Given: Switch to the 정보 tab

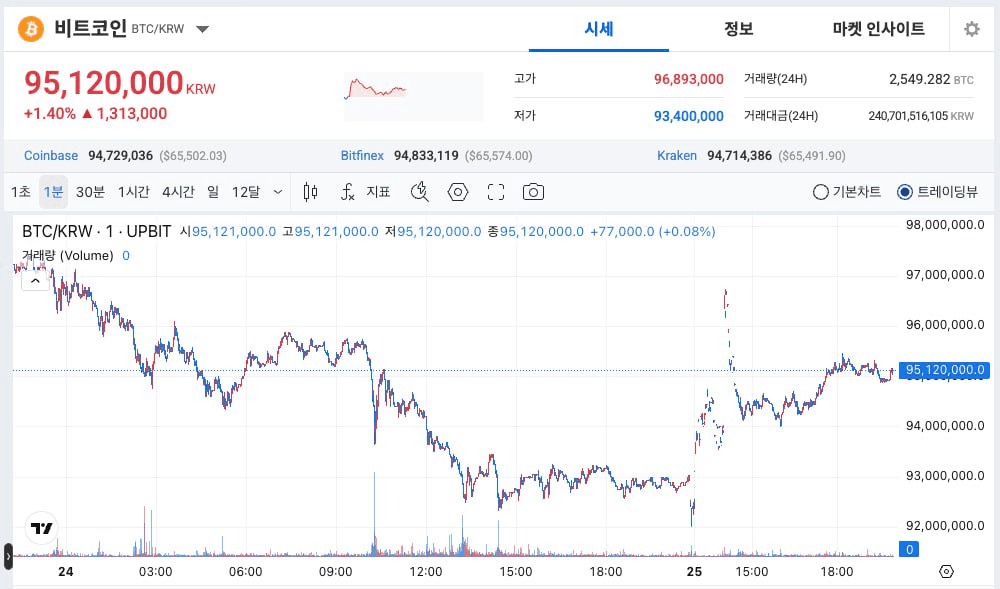Looking at the screenshot, I should coord(738,29).
